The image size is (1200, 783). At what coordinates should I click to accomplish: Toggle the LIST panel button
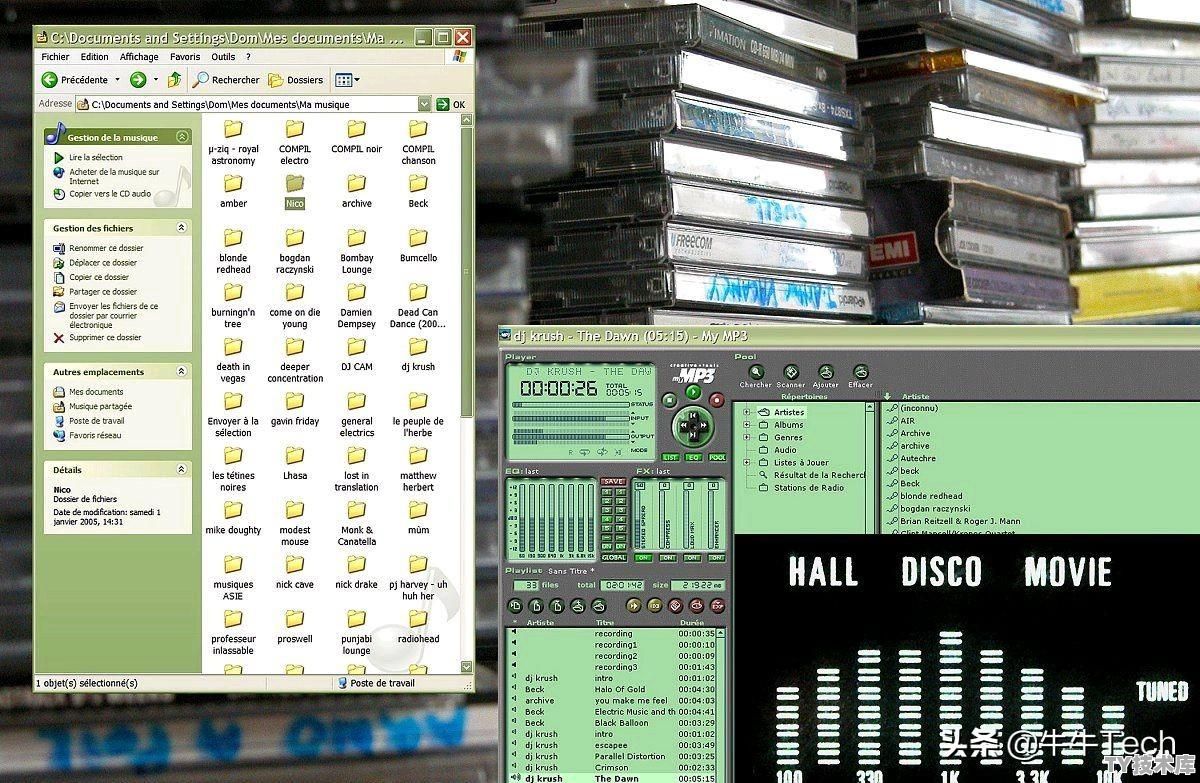tap(670, 457)
